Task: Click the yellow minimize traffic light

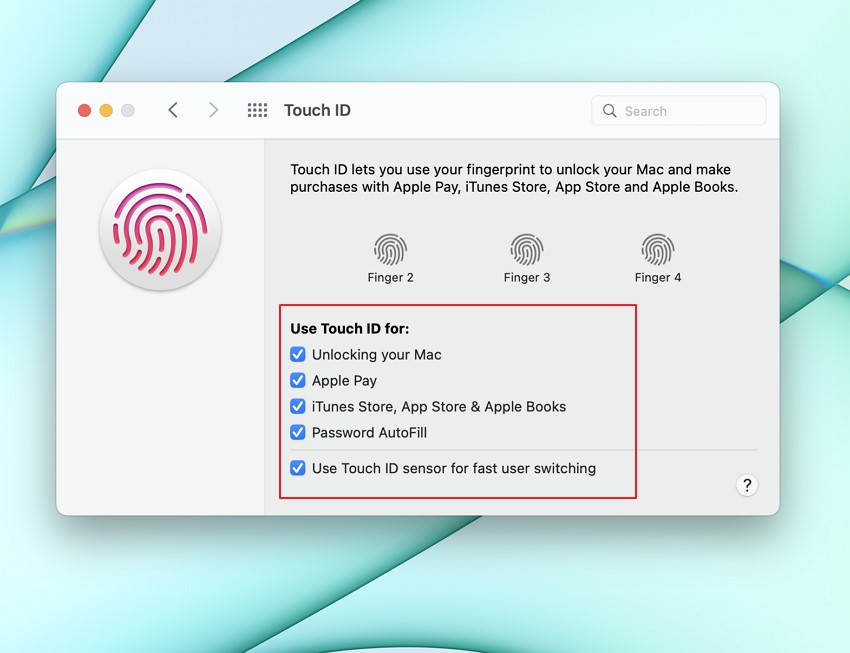Action: point(106,110)
